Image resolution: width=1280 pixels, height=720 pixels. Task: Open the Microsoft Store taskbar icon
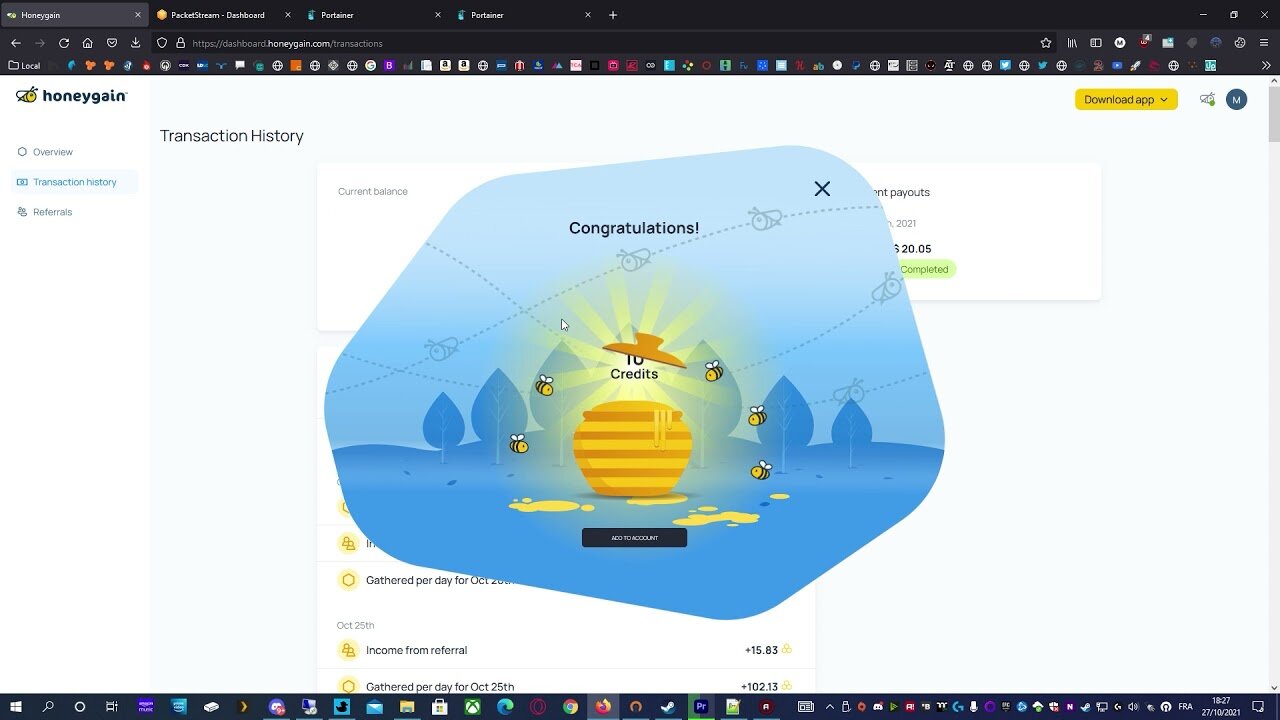coord(439,707)
